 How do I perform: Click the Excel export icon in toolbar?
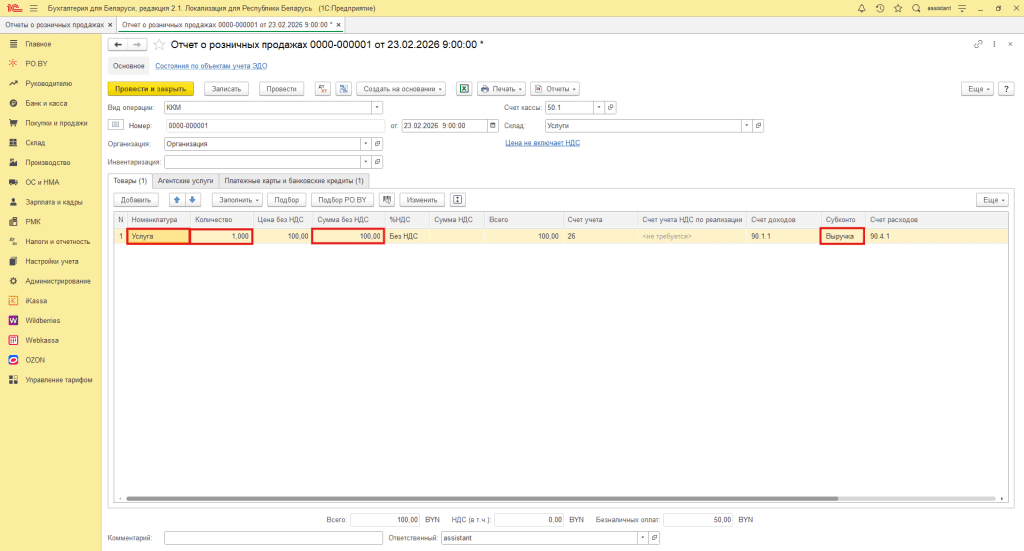pyautogui.click(x=464, y=89)
